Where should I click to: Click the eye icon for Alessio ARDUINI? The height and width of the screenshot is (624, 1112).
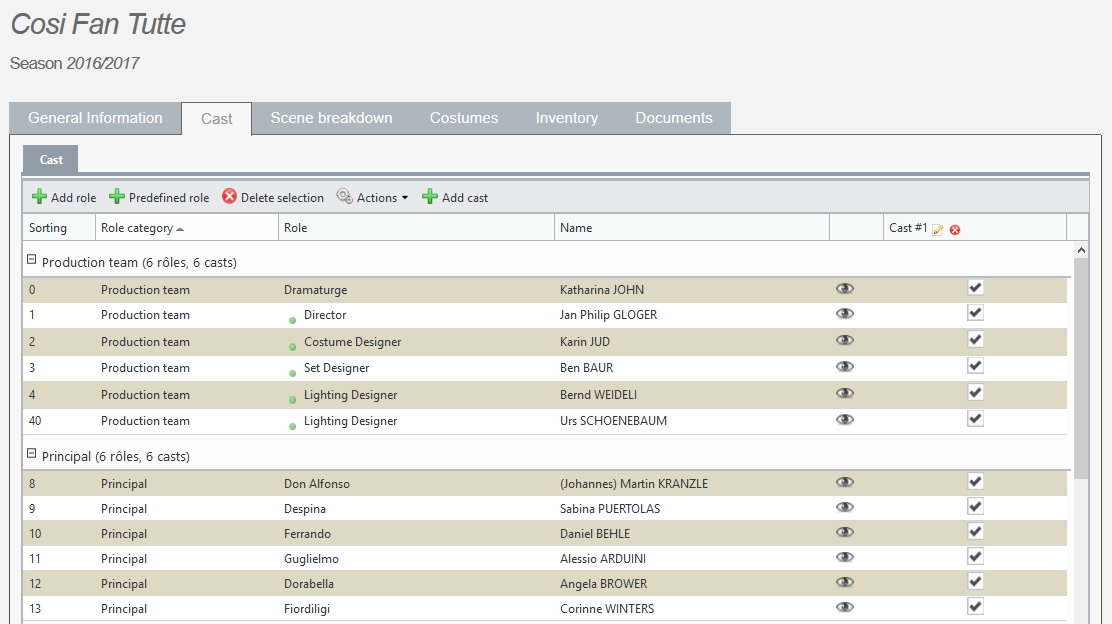click(x=845, y=557)
